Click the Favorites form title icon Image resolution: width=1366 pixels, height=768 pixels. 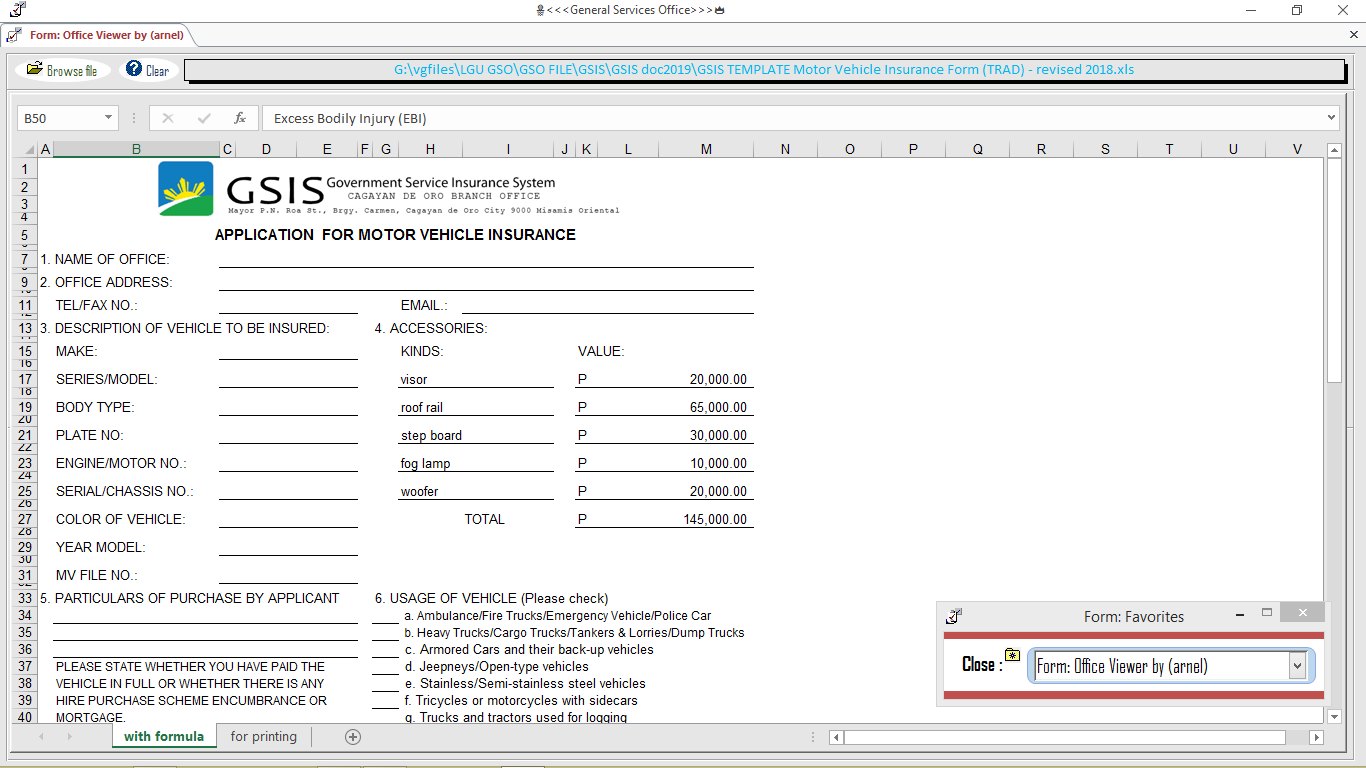coord(955,616)
